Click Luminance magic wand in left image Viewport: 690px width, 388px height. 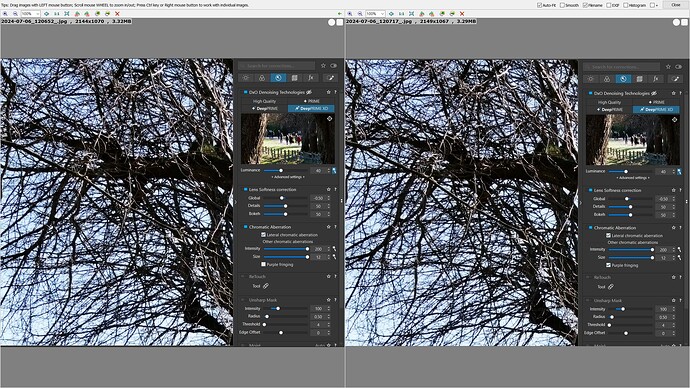(x=334, y=171)
